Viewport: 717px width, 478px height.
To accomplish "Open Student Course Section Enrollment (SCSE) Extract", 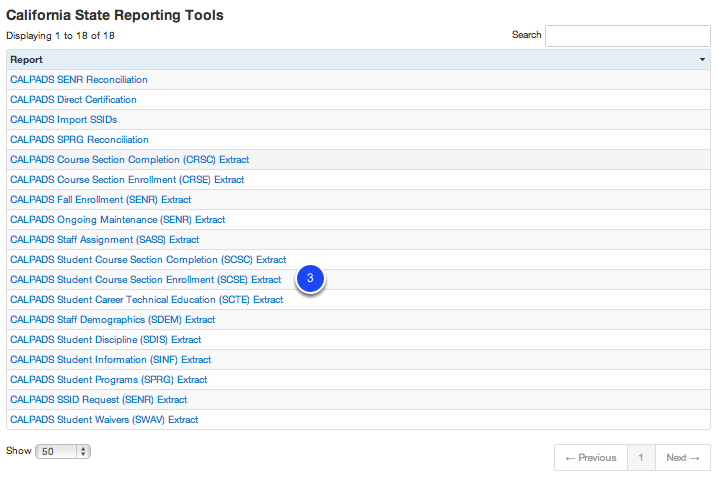I will coord(145,280).
